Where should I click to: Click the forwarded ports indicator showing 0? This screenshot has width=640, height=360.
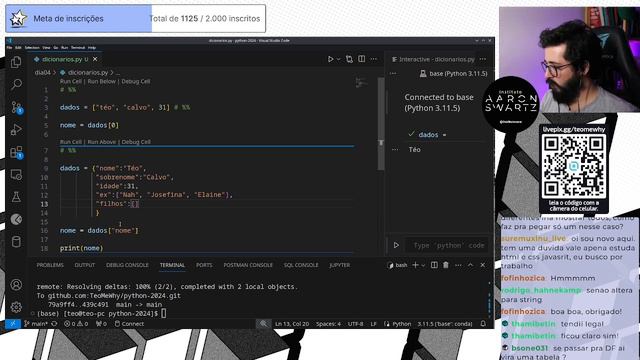[x=101, y=324]
